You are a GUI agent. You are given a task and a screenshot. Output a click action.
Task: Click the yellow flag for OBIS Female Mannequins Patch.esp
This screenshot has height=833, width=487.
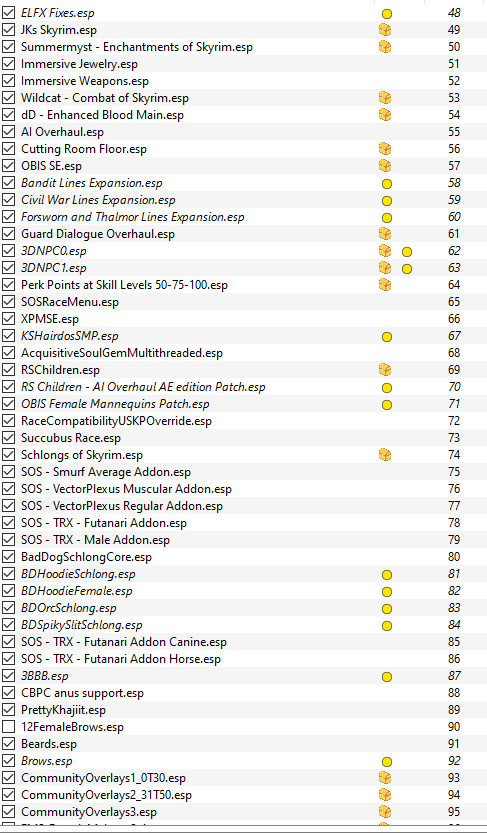click(x=387, y=405)
